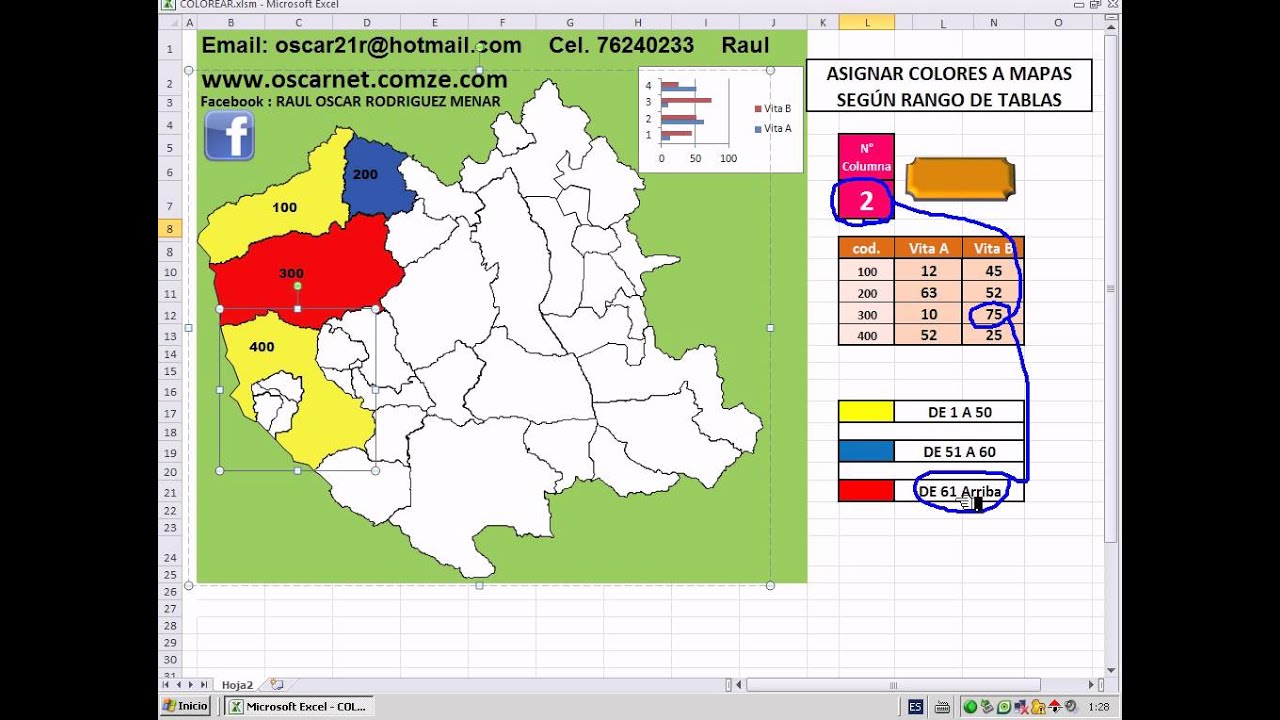Select the 'Vita B' table header cell

coord(993,248)
